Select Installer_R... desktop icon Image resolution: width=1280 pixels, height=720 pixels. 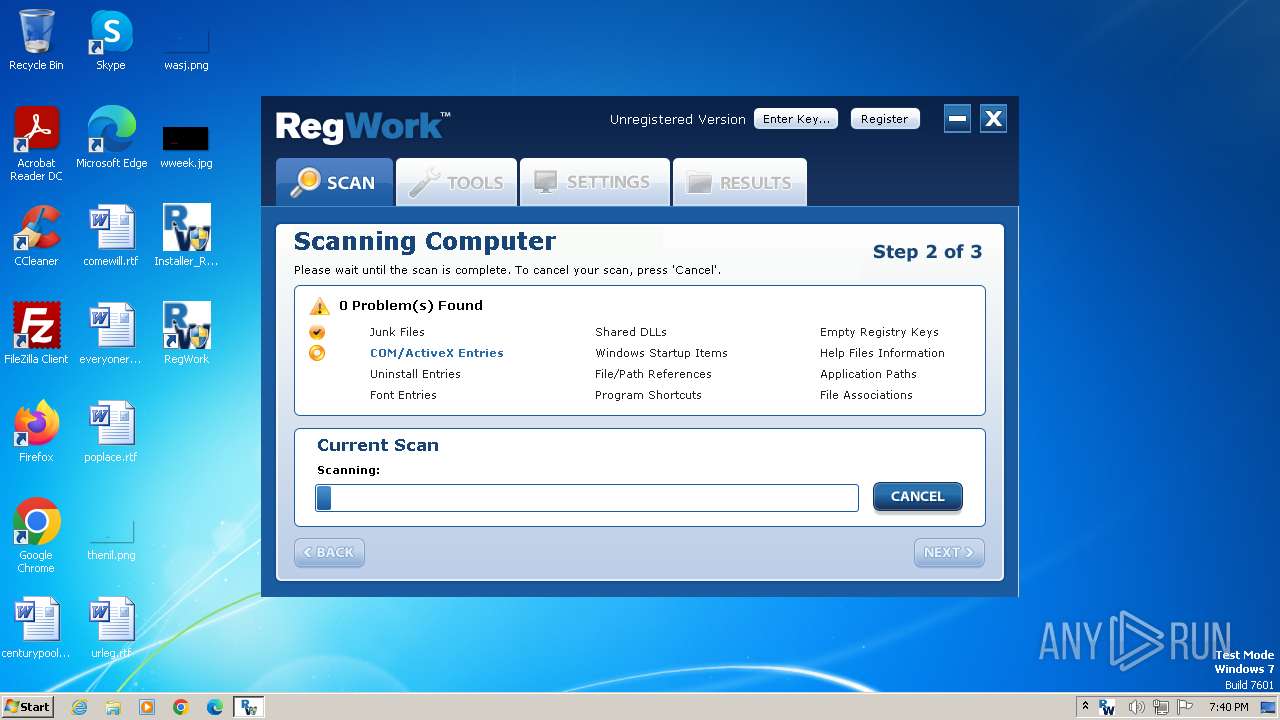coord(186,236)
